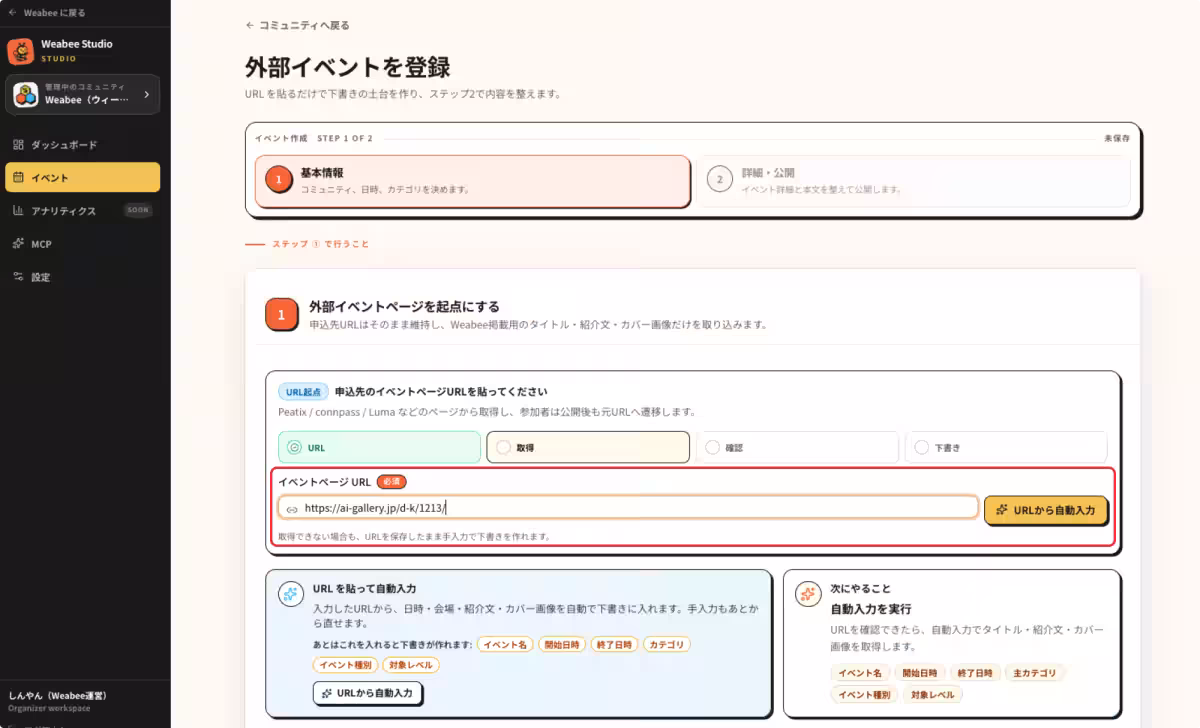Select the 確認 progress step

pos(797,447)
